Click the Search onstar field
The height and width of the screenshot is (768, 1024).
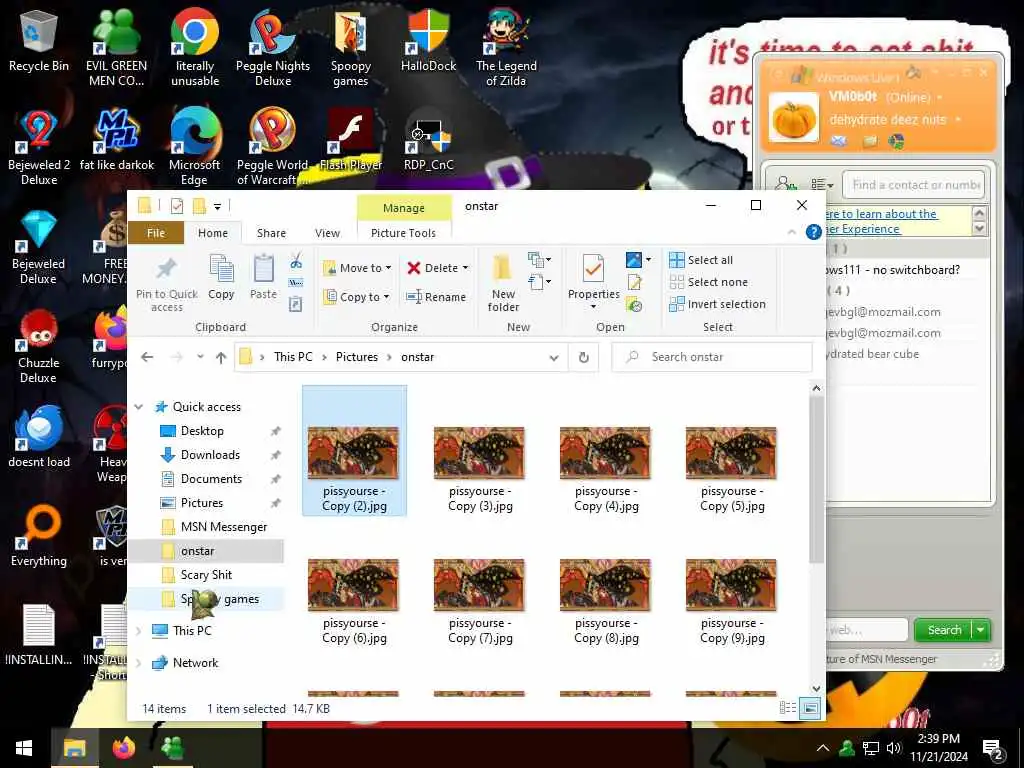(712, 357)
